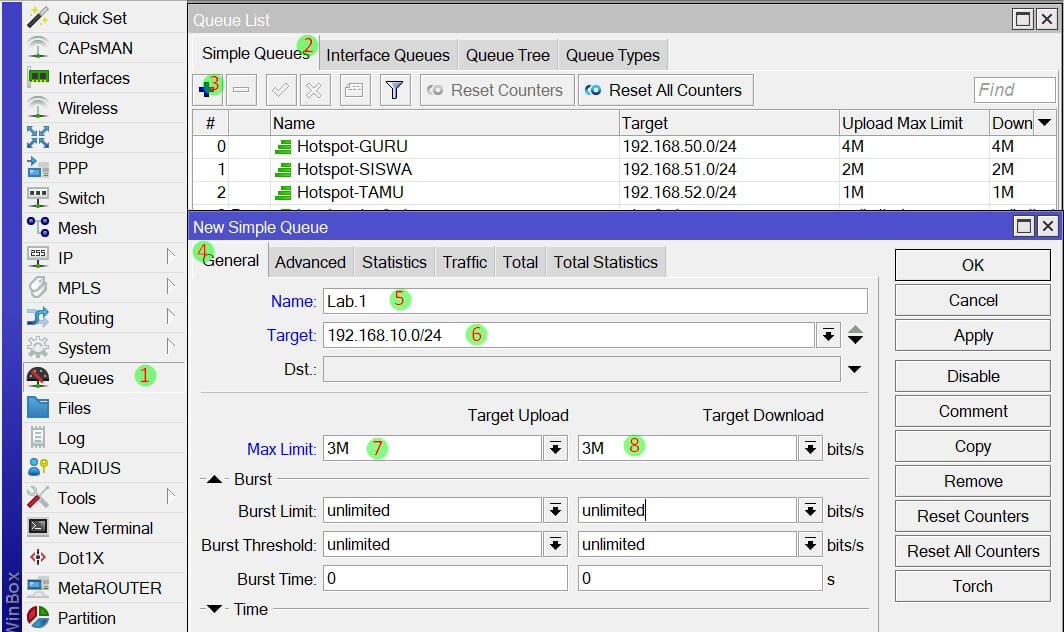
Task: Expand the Time section
Action: pyautogui.click(x=215, y=609)
